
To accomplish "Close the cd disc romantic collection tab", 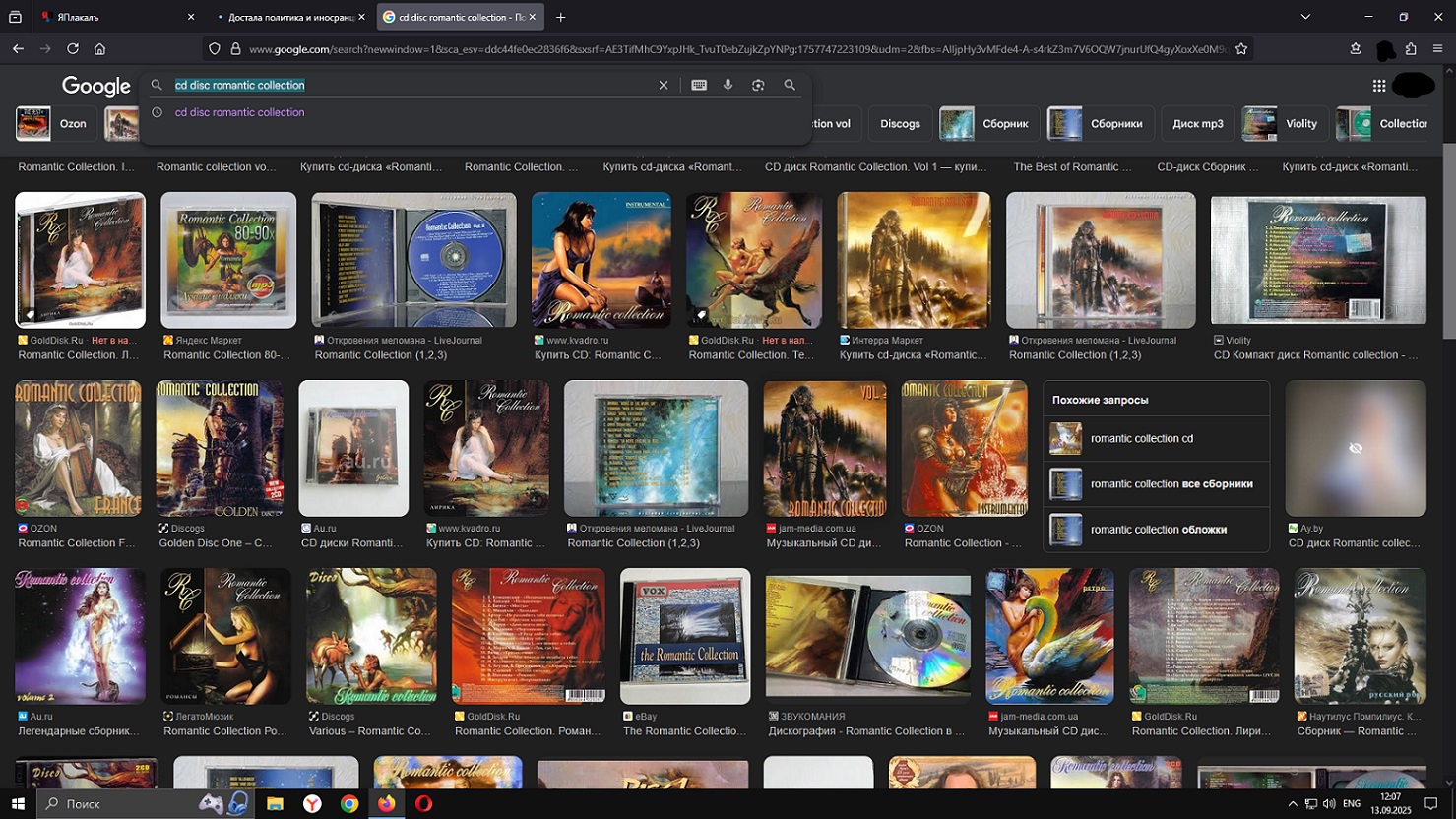I will [533, 17].
